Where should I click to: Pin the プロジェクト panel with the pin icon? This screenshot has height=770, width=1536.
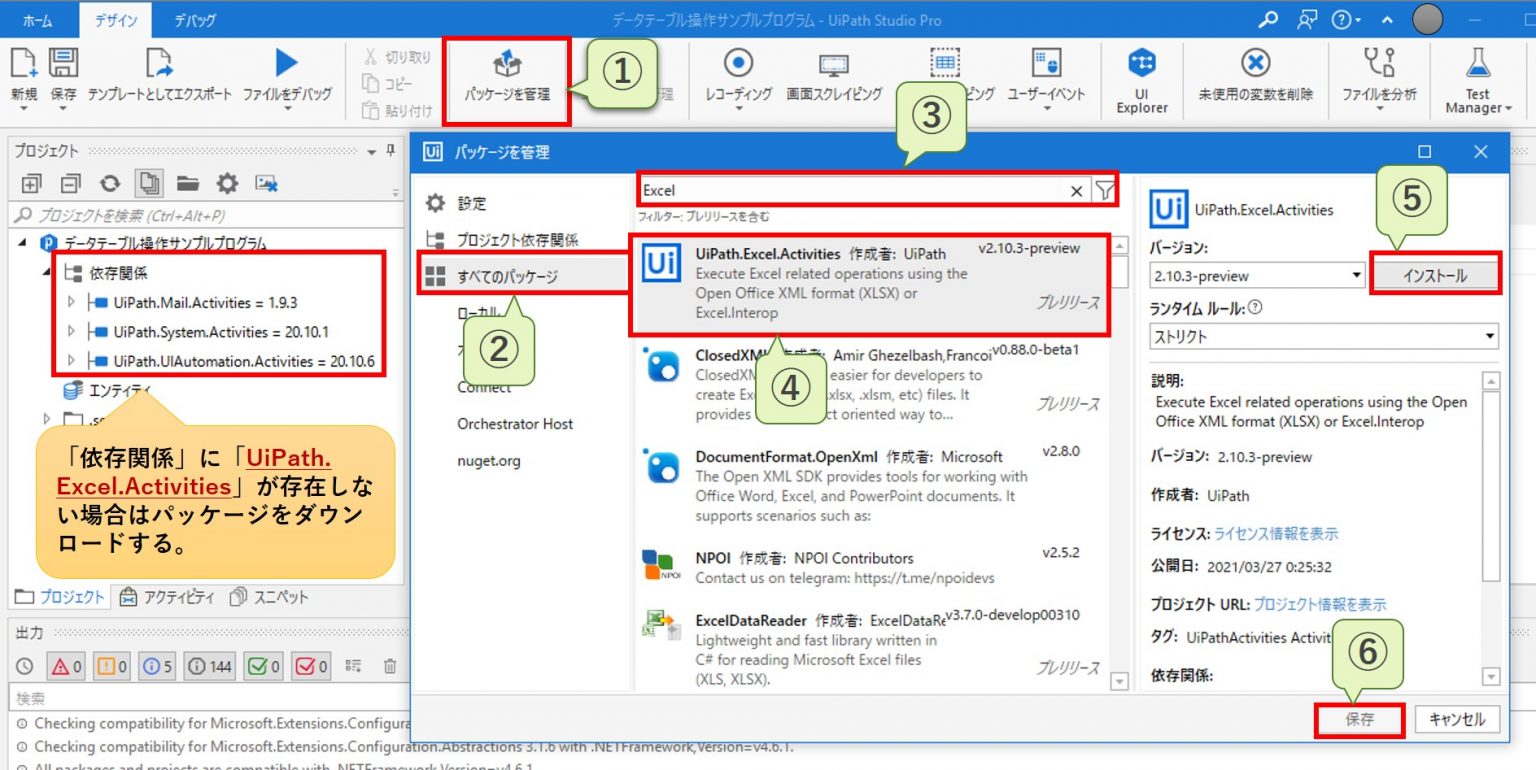(391, 151)
